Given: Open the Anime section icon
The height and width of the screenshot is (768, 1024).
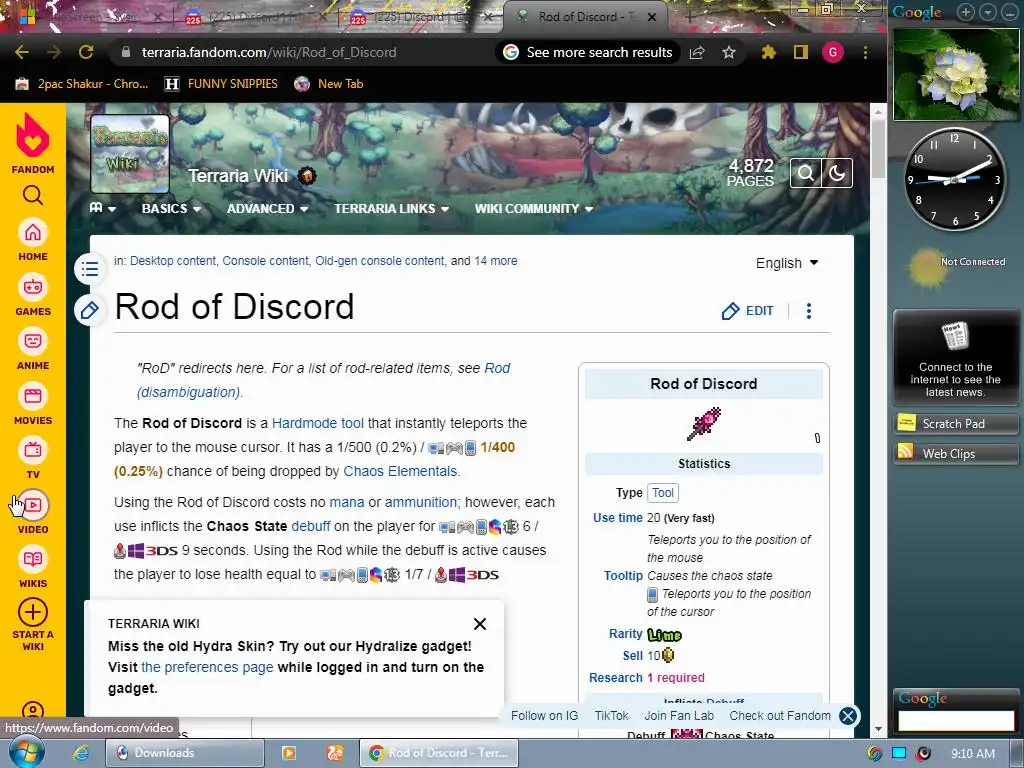Looking at the screenshot, I should [x=33, y=342].
